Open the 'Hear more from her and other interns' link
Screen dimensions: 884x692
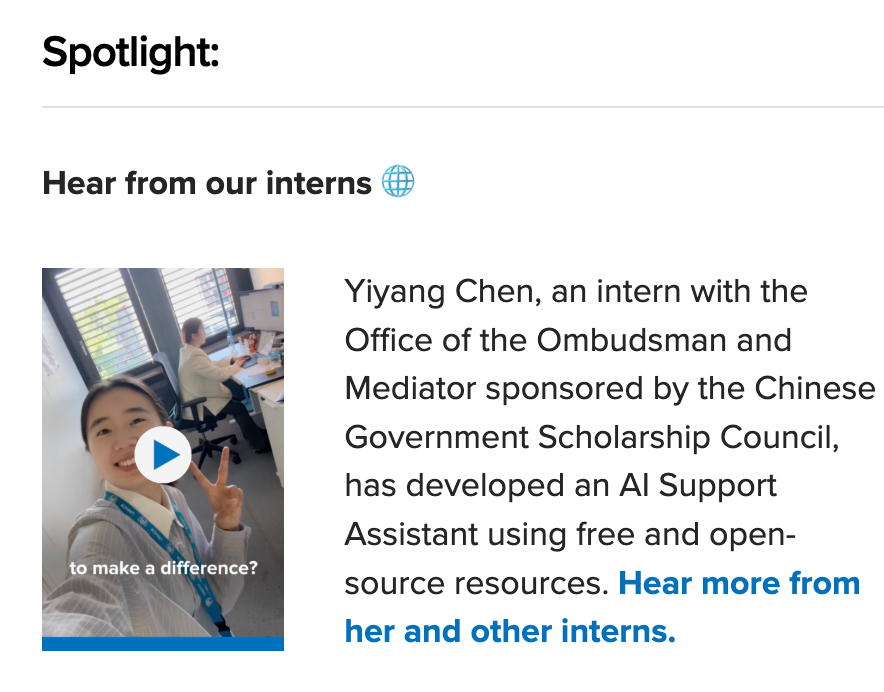[x=739, y=583]
